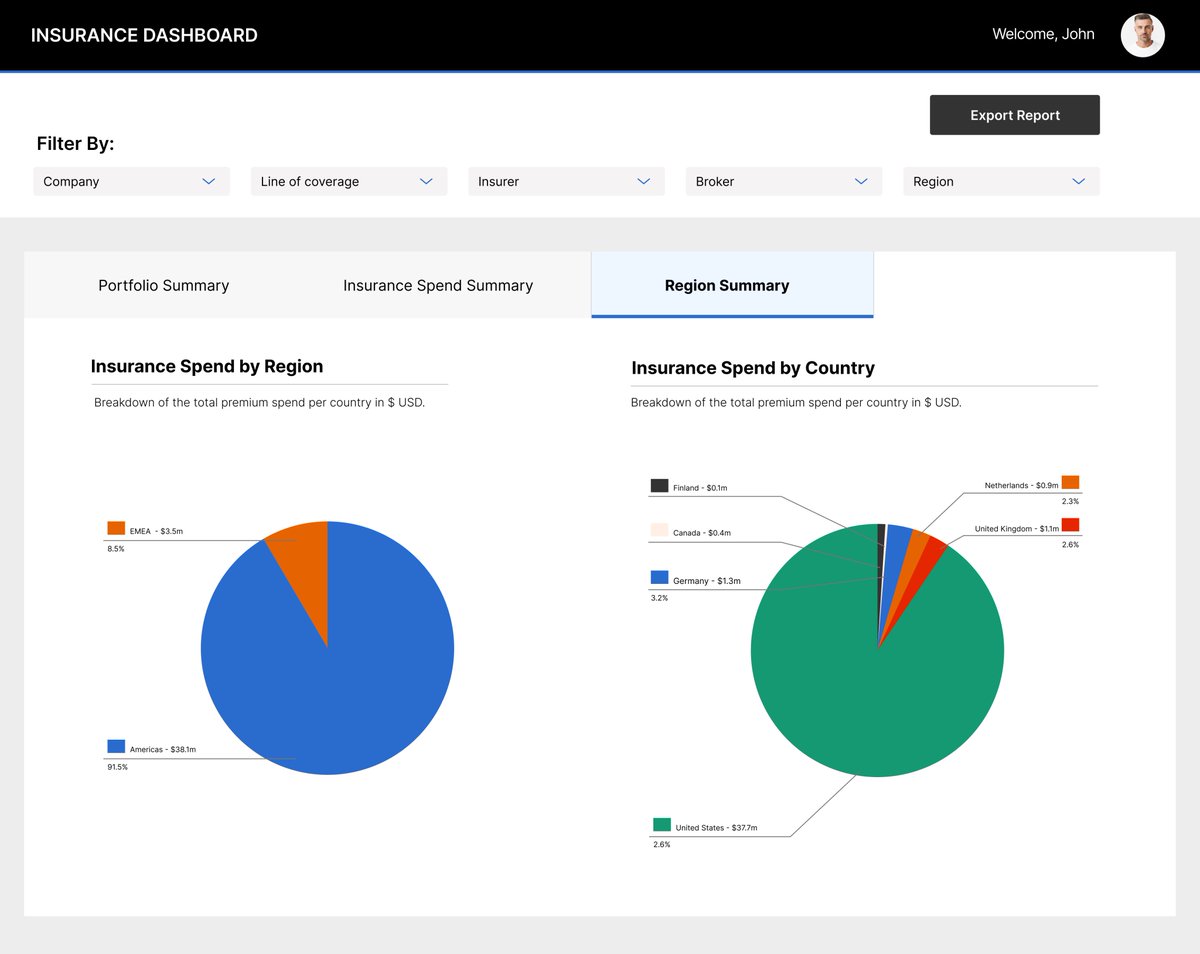
Task: Click the orange Netherlands legend swatch
Action: [1070, 482]
